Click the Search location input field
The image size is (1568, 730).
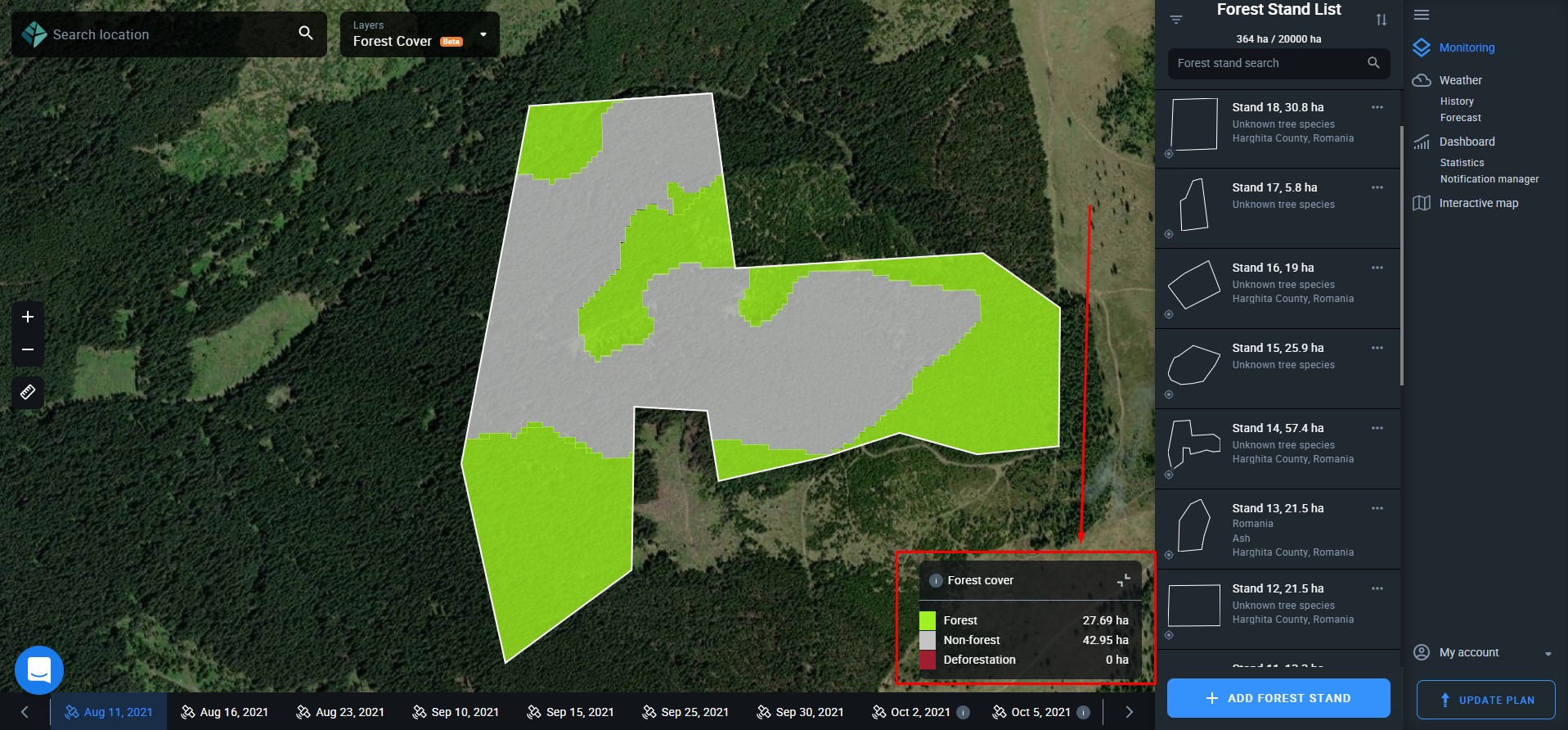[169, 34]
